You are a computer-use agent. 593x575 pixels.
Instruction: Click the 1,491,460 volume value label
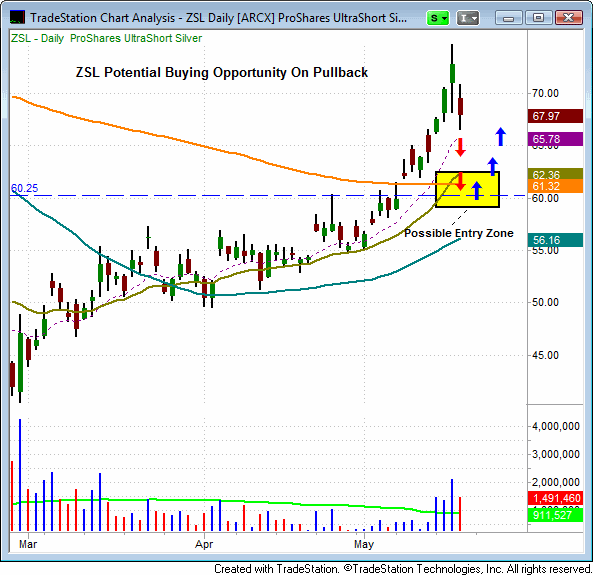coord(555,498)
